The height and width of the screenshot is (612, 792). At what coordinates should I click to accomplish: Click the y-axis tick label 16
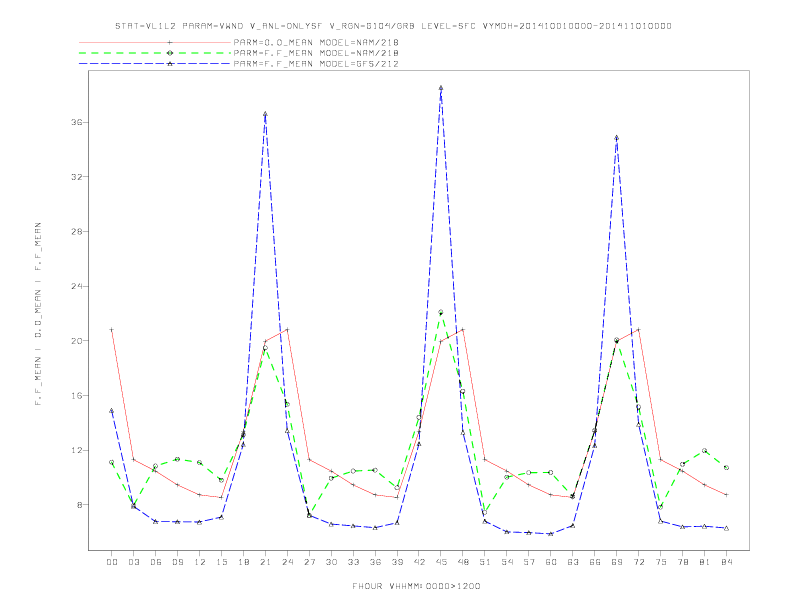pos(77,395)
